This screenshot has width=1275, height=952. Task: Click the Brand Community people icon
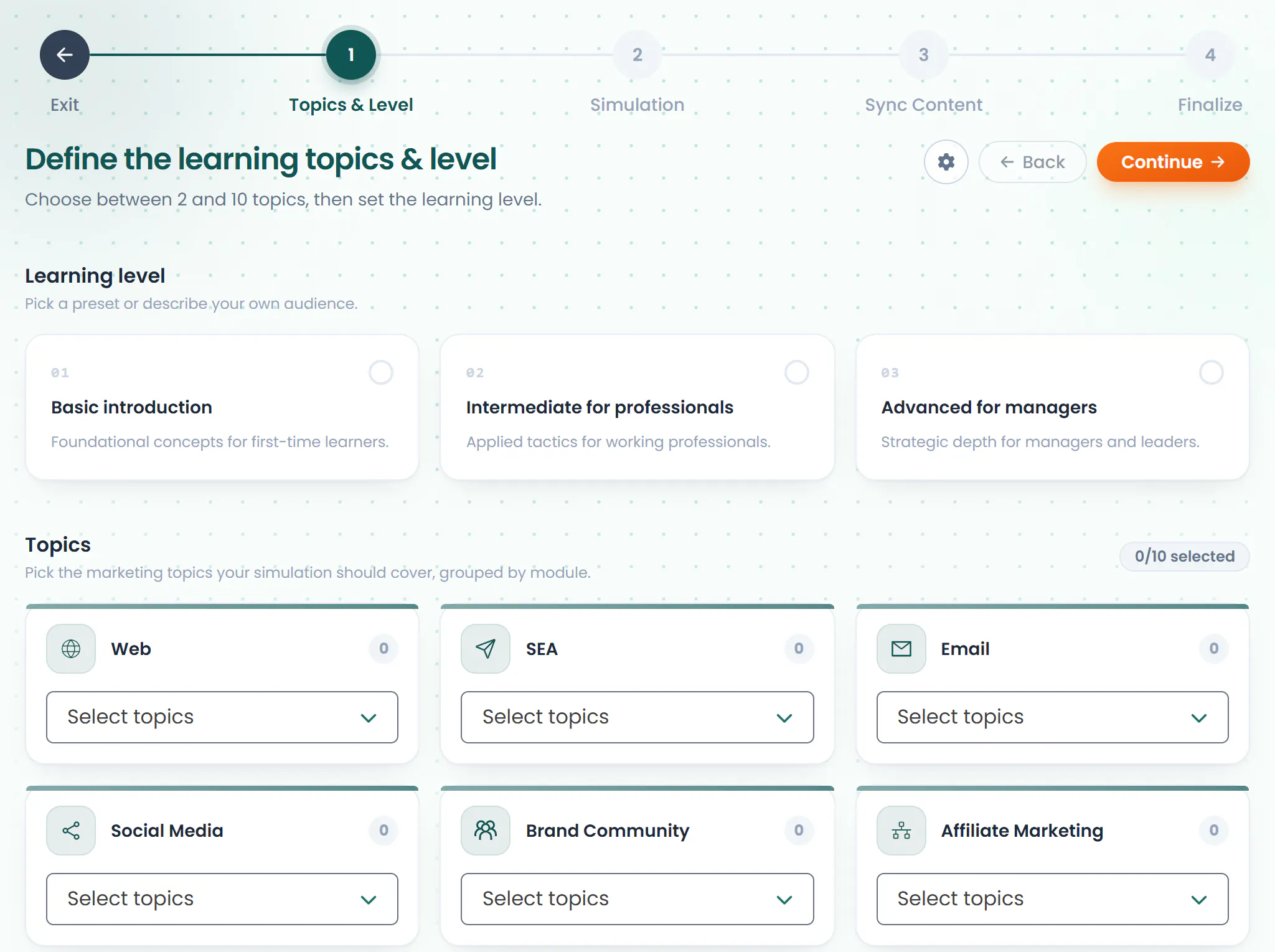486,831
